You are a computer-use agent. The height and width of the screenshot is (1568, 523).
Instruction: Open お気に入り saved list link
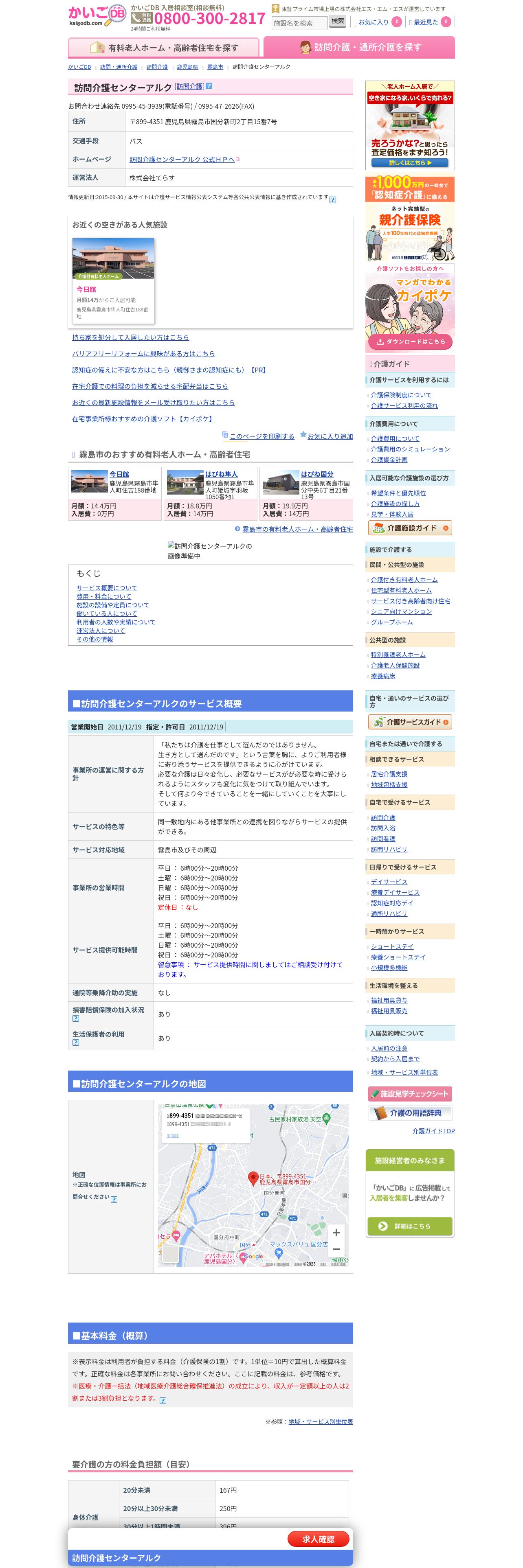click(x=373, y=22)
